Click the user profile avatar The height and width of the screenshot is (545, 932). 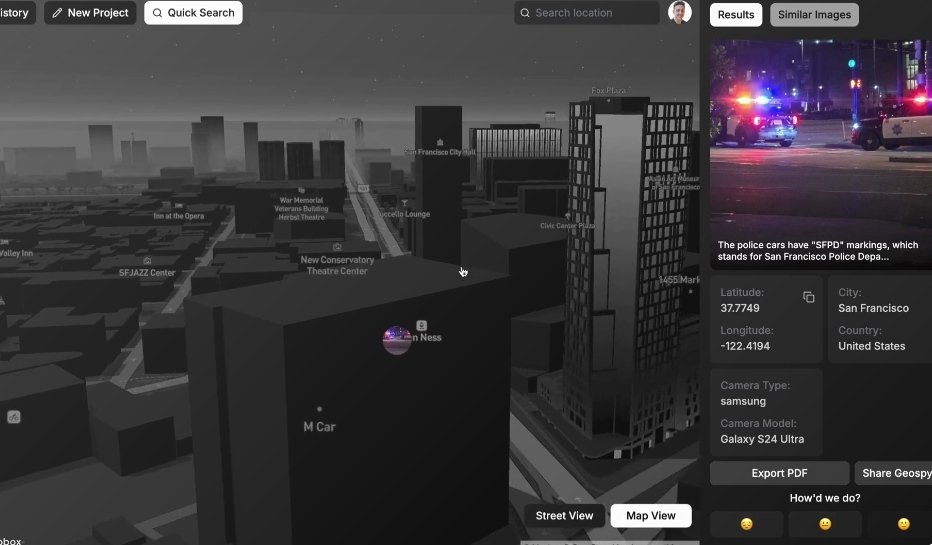(679, 13)
